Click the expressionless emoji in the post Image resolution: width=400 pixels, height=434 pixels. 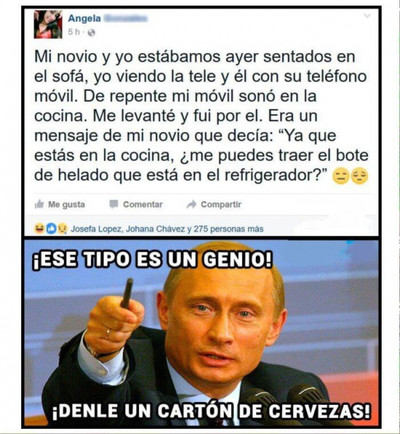point(341,176)
